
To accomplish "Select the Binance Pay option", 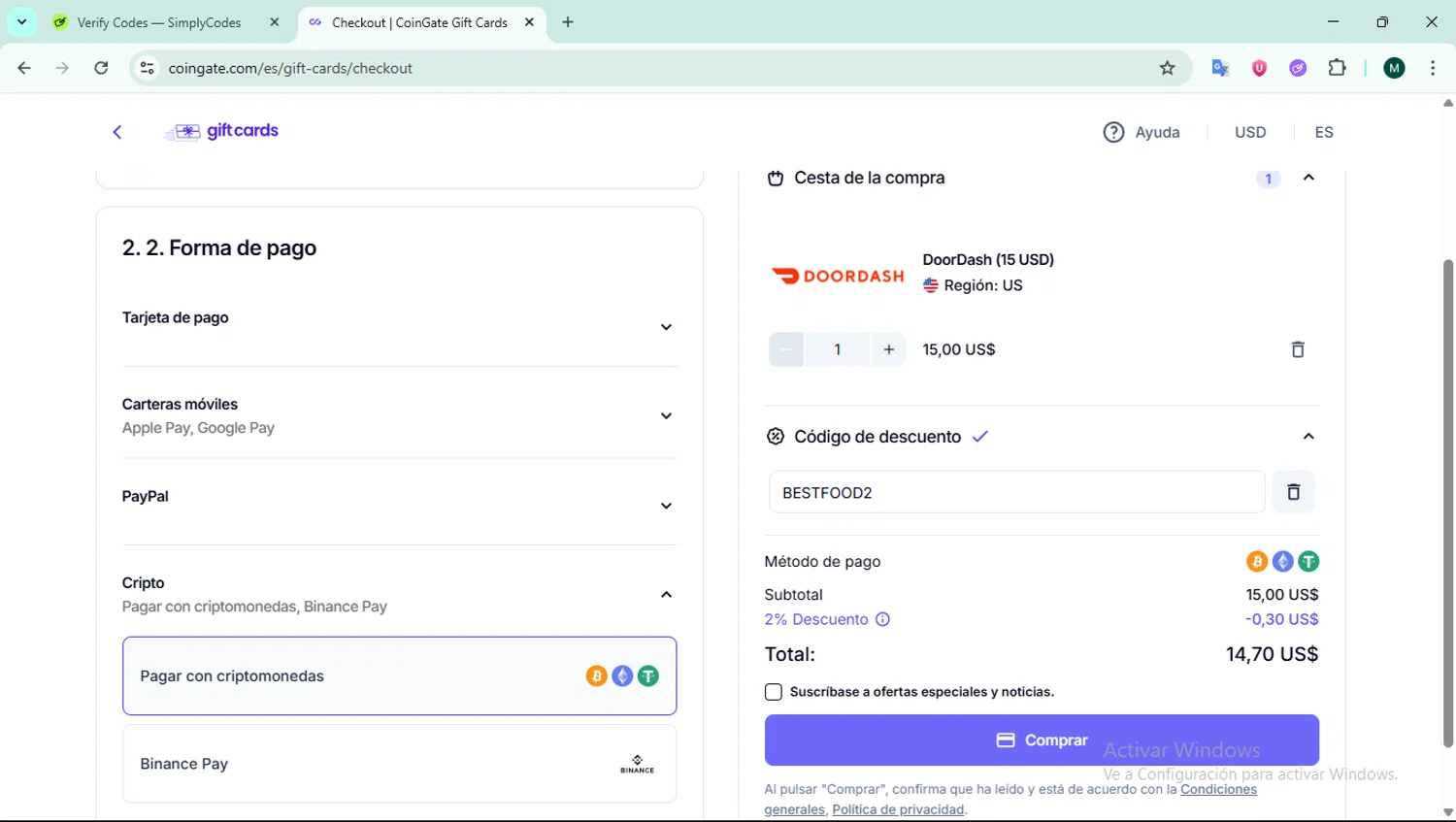I will (x=399, y=764).
